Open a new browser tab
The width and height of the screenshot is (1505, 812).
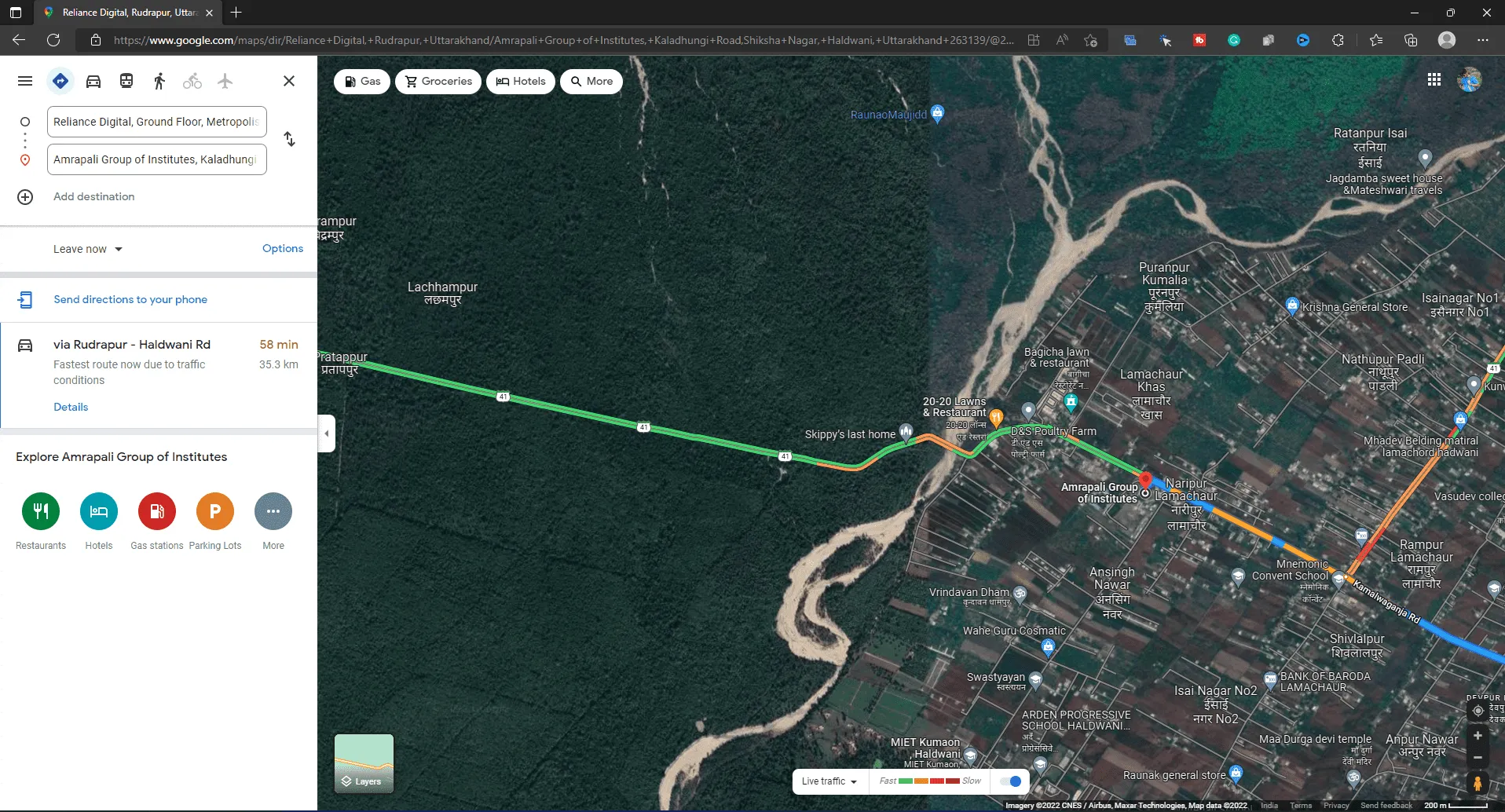click(x=236, y=13)
